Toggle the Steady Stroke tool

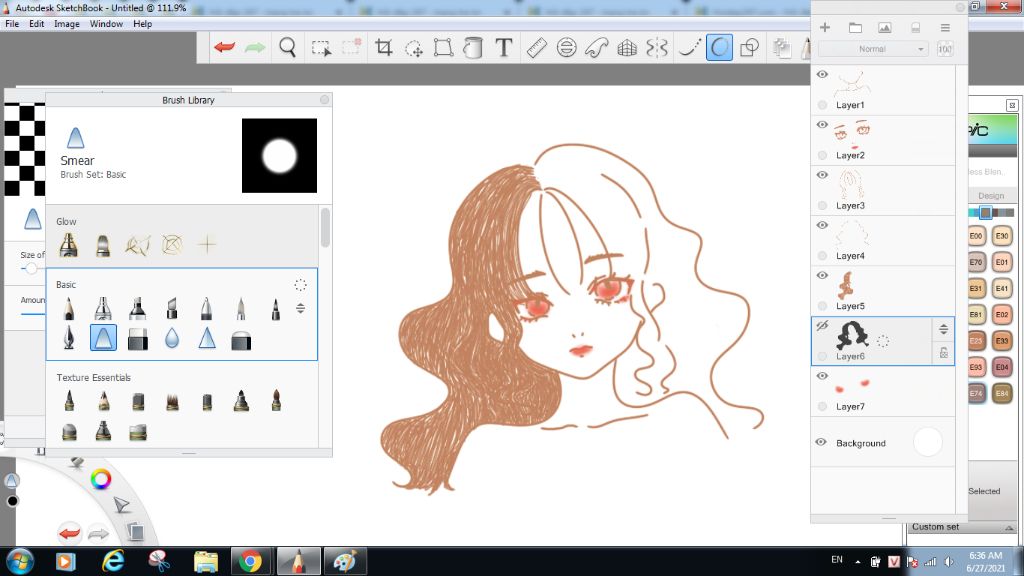point(688,47)
